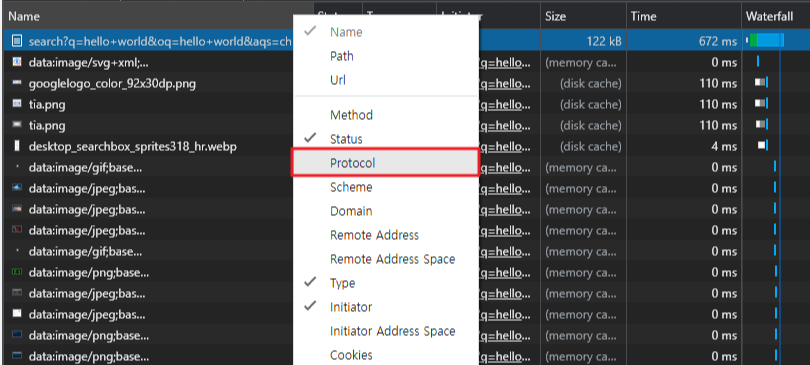Click the 672 ms time value
Image resolution: width=810 pixels, height=365 pixels.
coord(718,41)
